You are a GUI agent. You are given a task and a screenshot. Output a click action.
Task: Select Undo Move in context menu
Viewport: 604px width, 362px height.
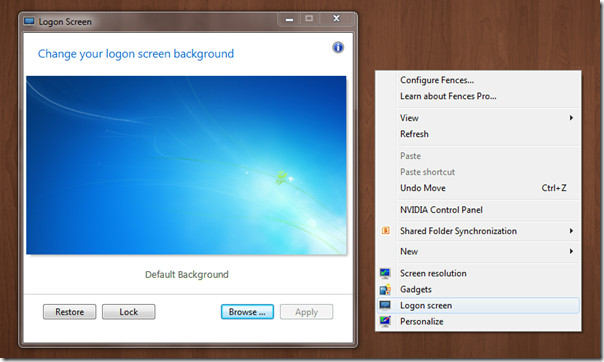click(x=478, y=188)
